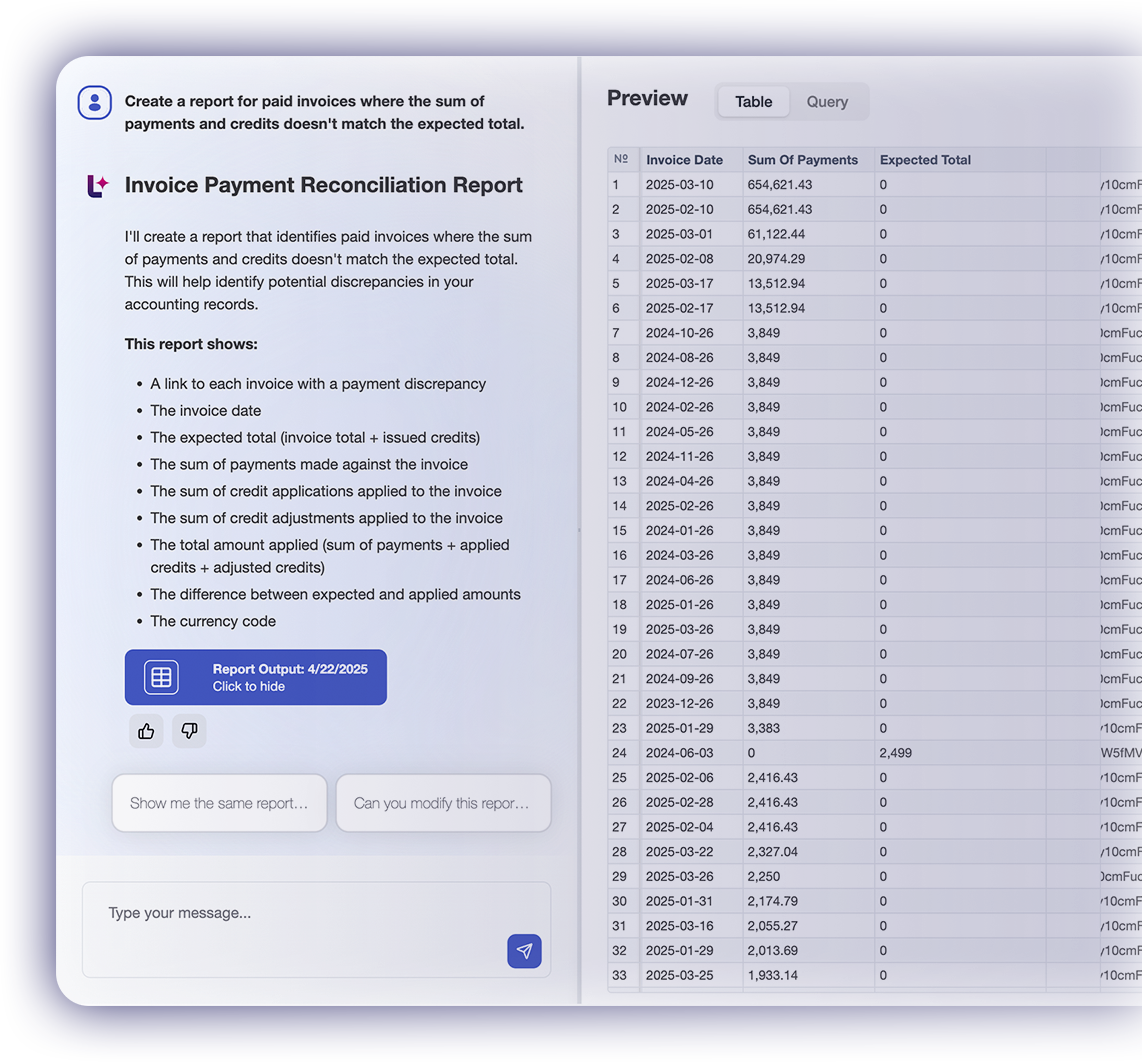Choose the 'Can you modify this report' suggestion
1142x1062 pixels.
coord(443,803)
